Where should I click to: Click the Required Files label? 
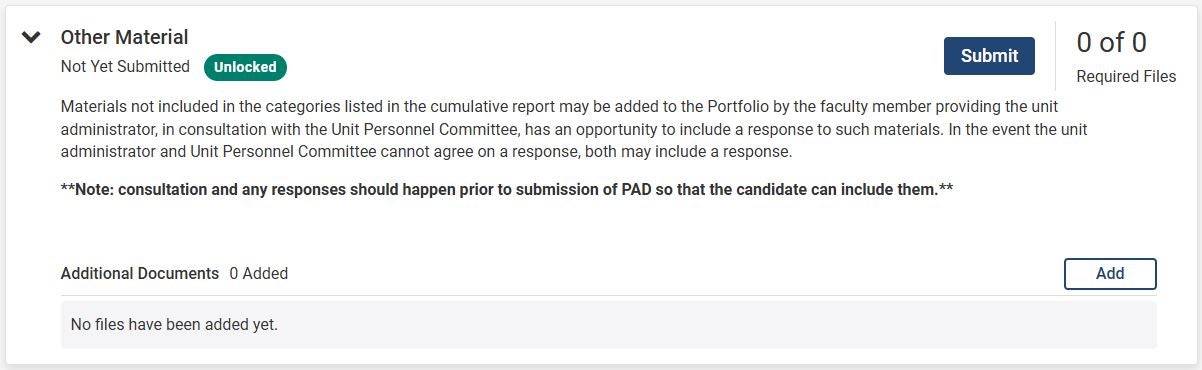(1126, 77)
